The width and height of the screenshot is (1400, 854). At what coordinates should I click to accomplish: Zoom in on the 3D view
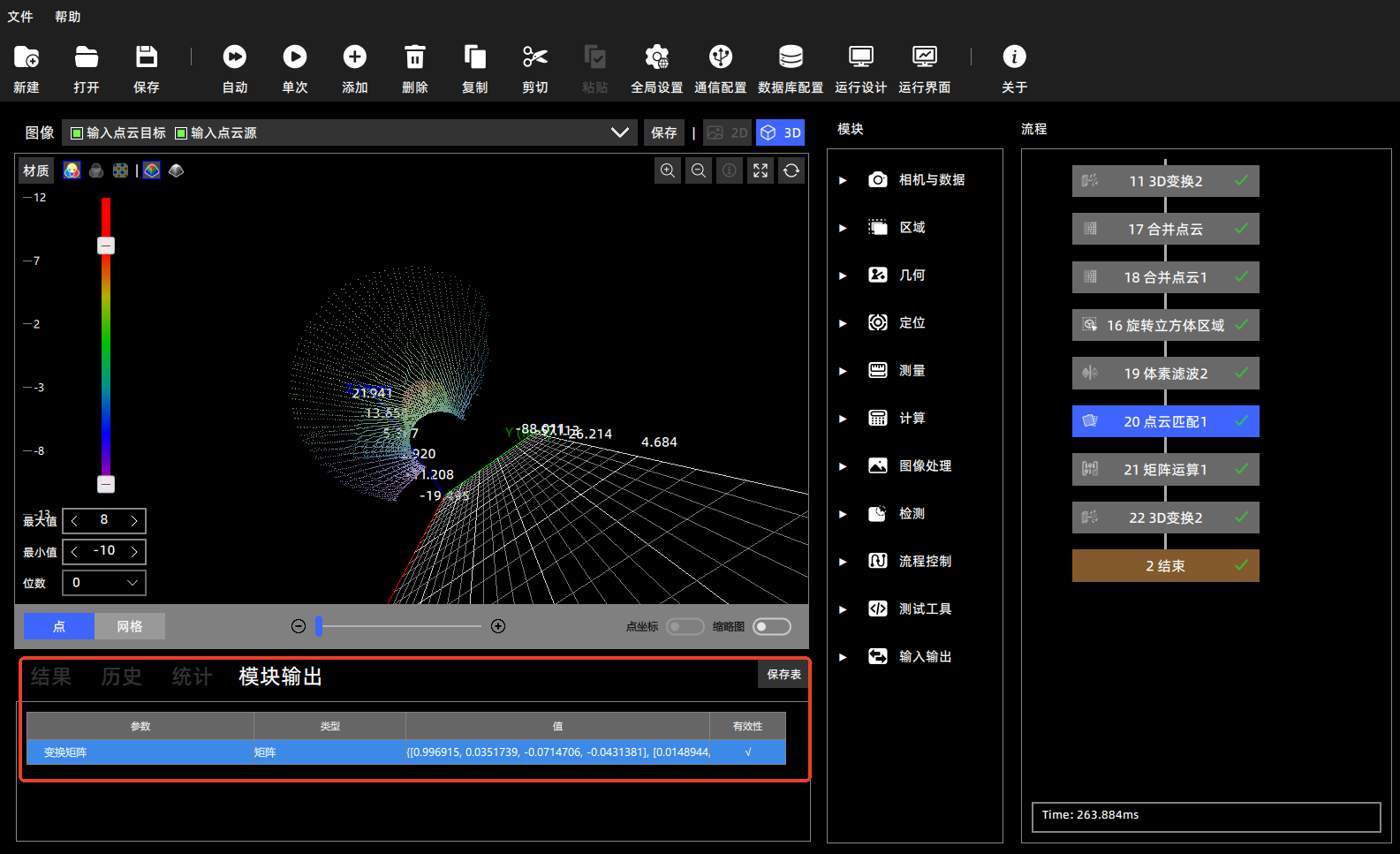point(668,170)
